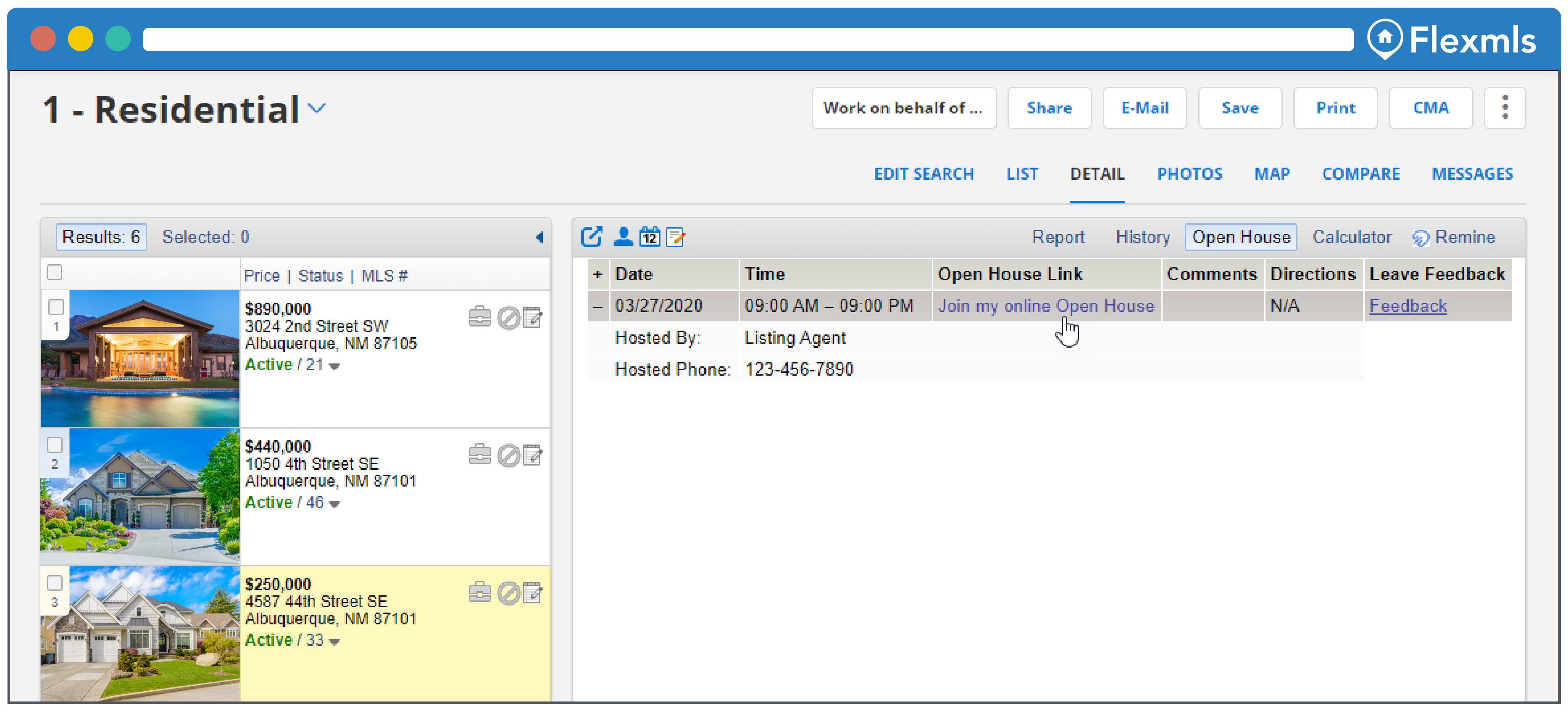Open status dropdown for Active / 46
The width and height of the screenshot is (1568, 721).
tap(335, 504)
